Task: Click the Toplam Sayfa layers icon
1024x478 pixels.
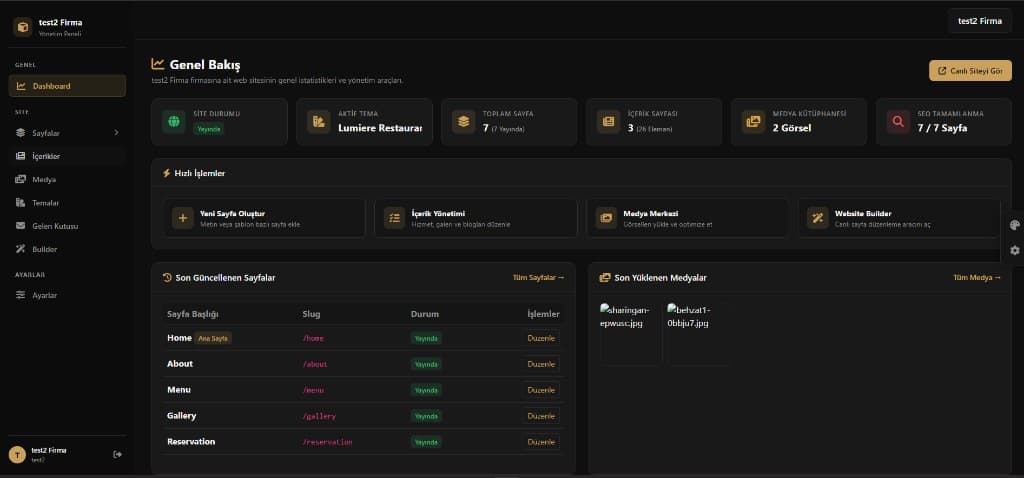Action: [x=464, y=121]
